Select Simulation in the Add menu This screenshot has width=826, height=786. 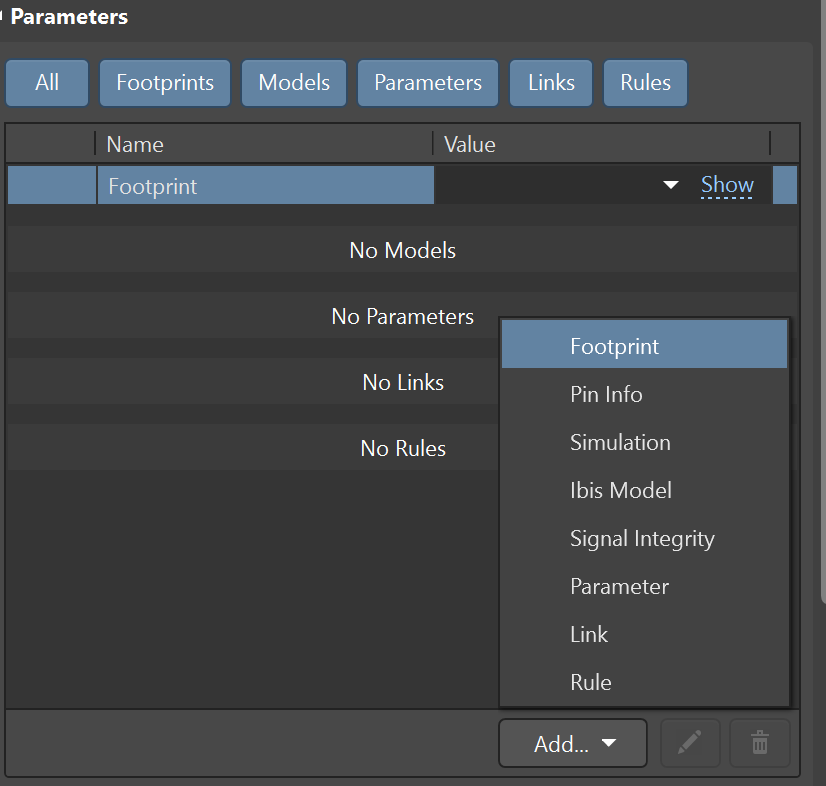point(620,443)
